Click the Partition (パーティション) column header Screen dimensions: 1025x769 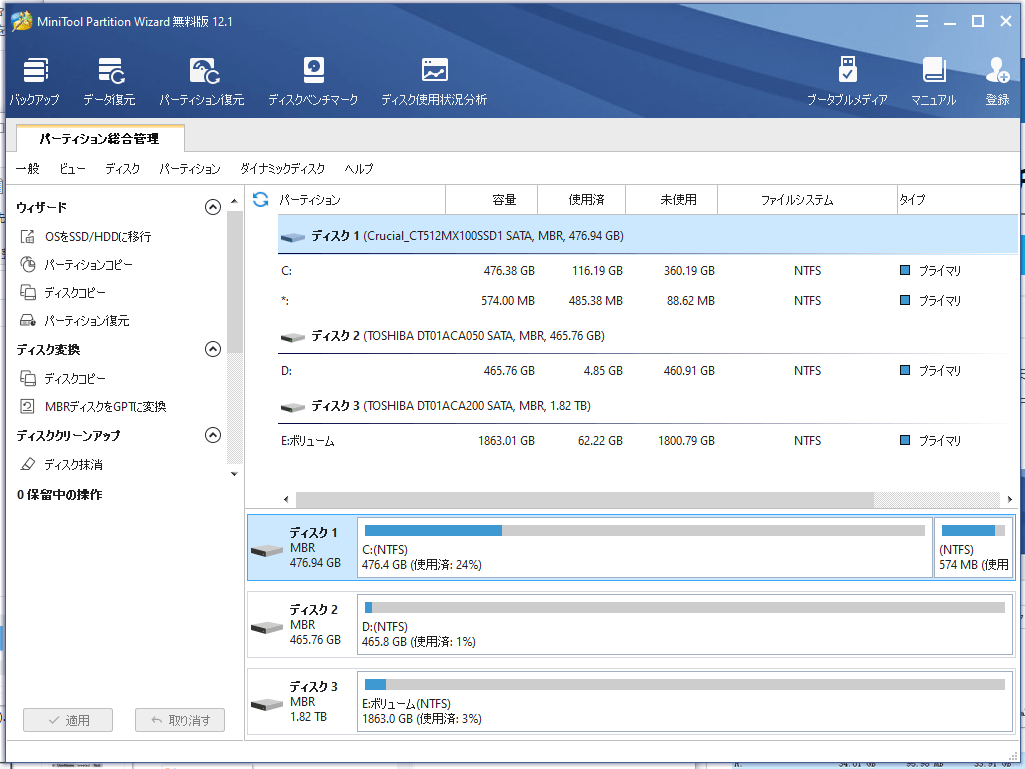360,199
